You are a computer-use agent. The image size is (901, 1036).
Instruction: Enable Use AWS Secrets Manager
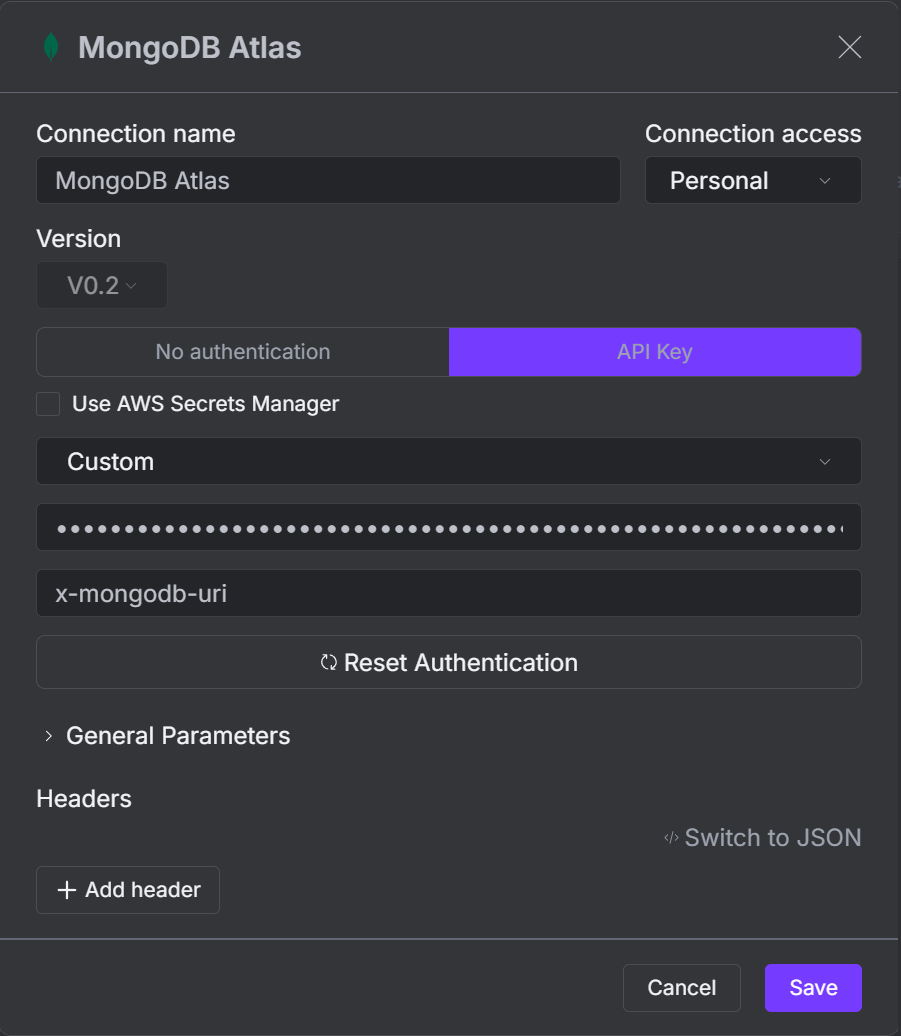[x=48, y=404]
